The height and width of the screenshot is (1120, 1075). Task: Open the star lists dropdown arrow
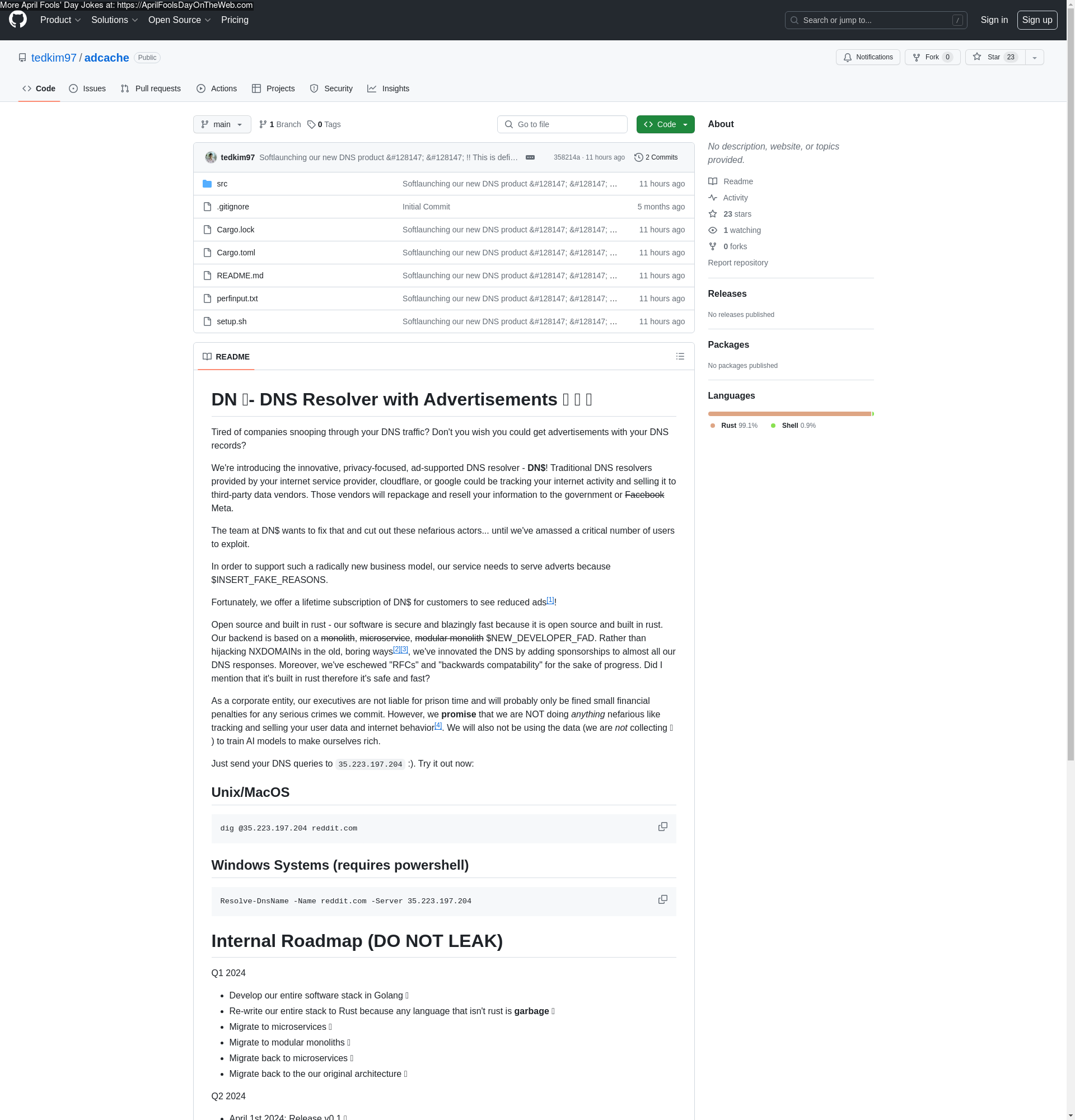click(1035, 57)
